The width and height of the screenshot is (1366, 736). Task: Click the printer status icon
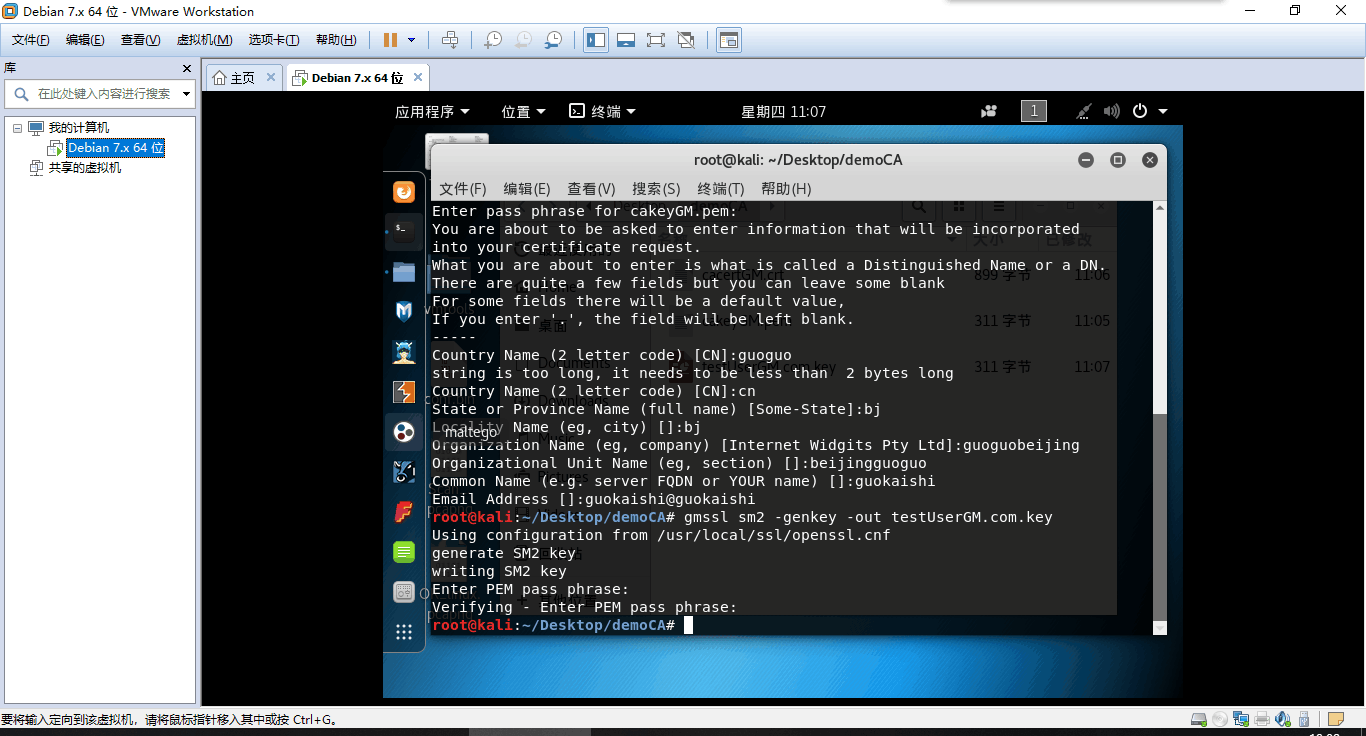point(1262,719)
